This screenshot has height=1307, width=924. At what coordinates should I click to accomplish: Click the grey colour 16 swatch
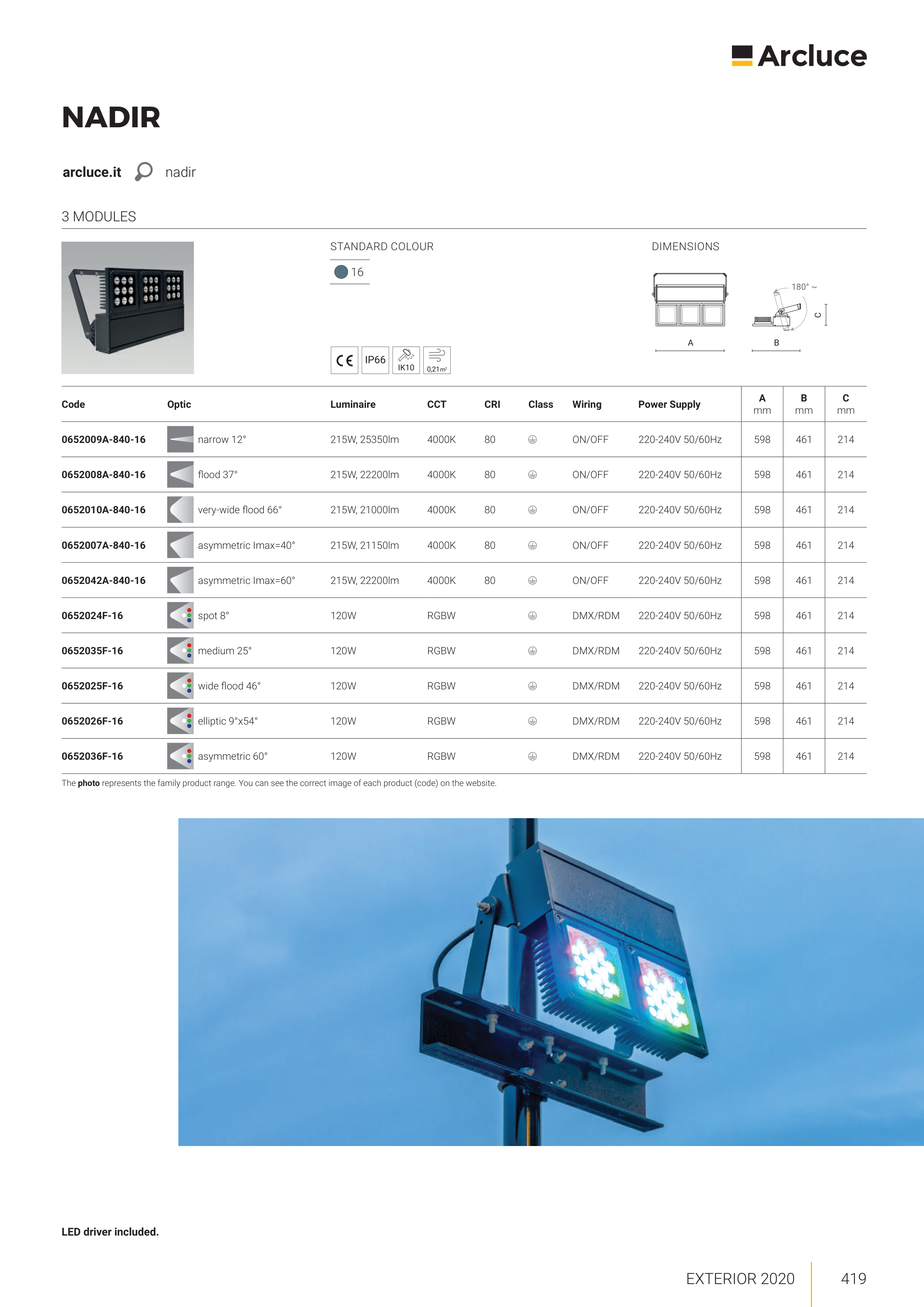[341, 272]
